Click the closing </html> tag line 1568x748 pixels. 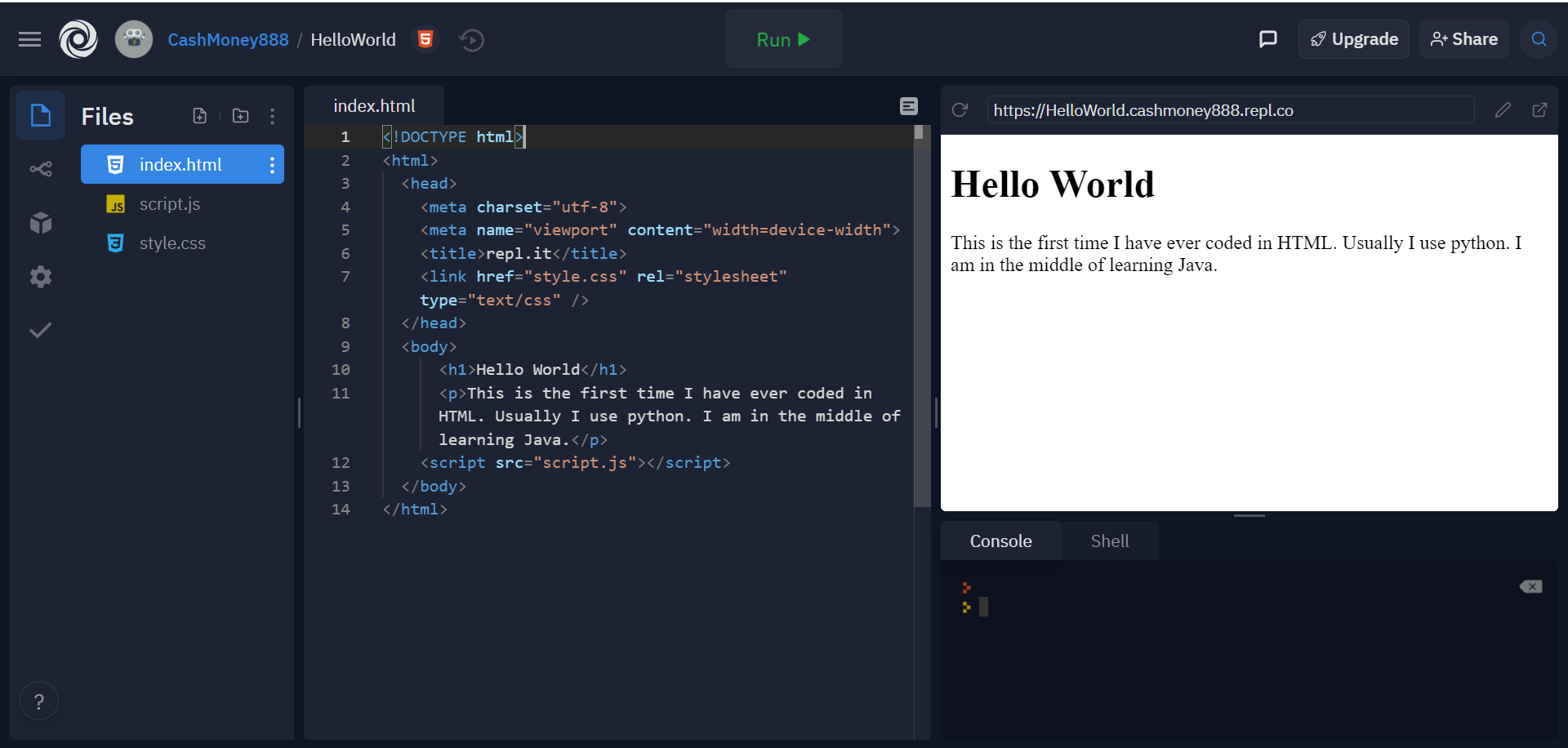coord(415,510)
